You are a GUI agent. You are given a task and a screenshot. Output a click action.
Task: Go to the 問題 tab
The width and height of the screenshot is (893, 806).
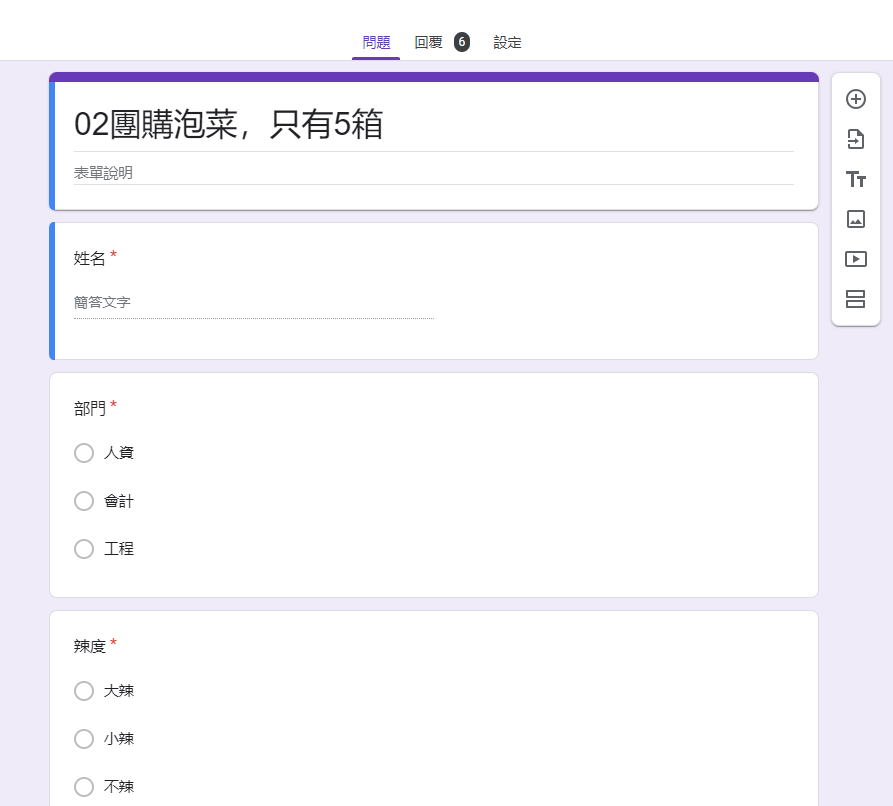(376, 42)
